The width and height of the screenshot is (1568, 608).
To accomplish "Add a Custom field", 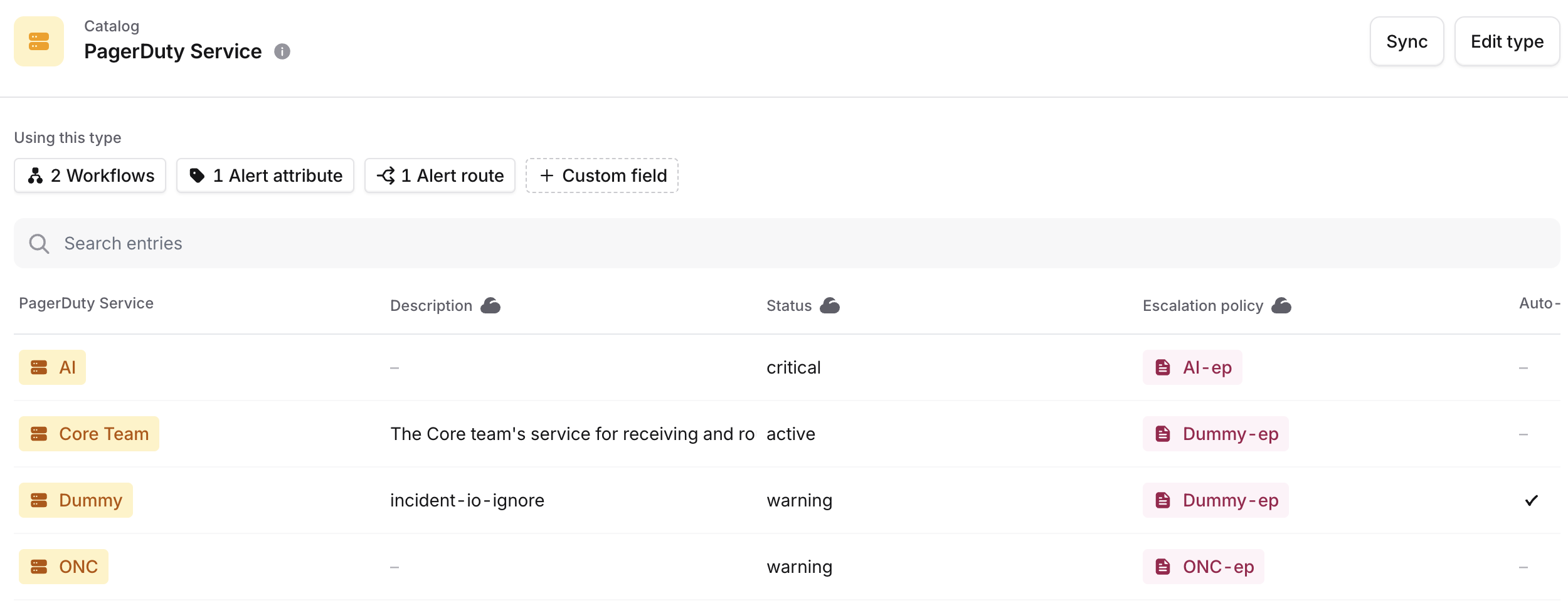I will point(602,176).
